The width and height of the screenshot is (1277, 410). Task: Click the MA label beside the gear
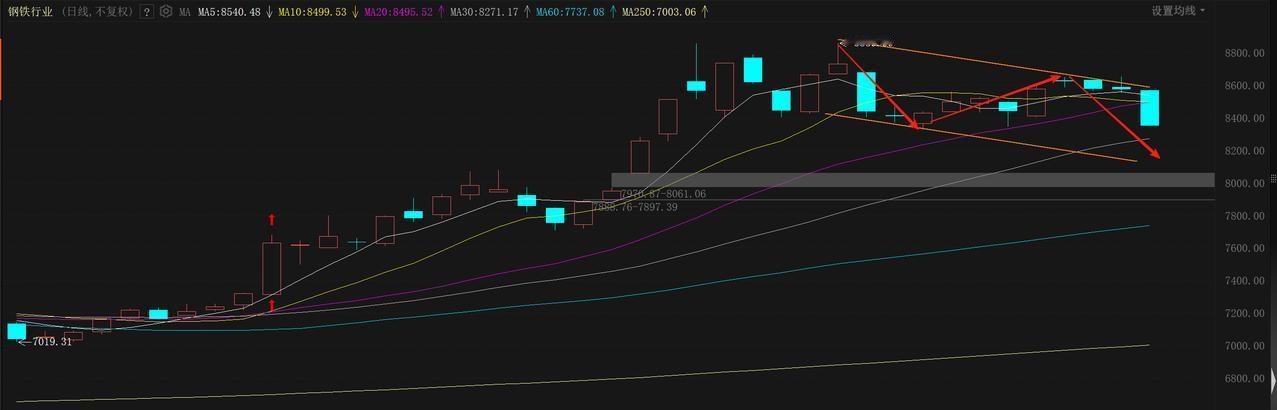coord(185,12)
